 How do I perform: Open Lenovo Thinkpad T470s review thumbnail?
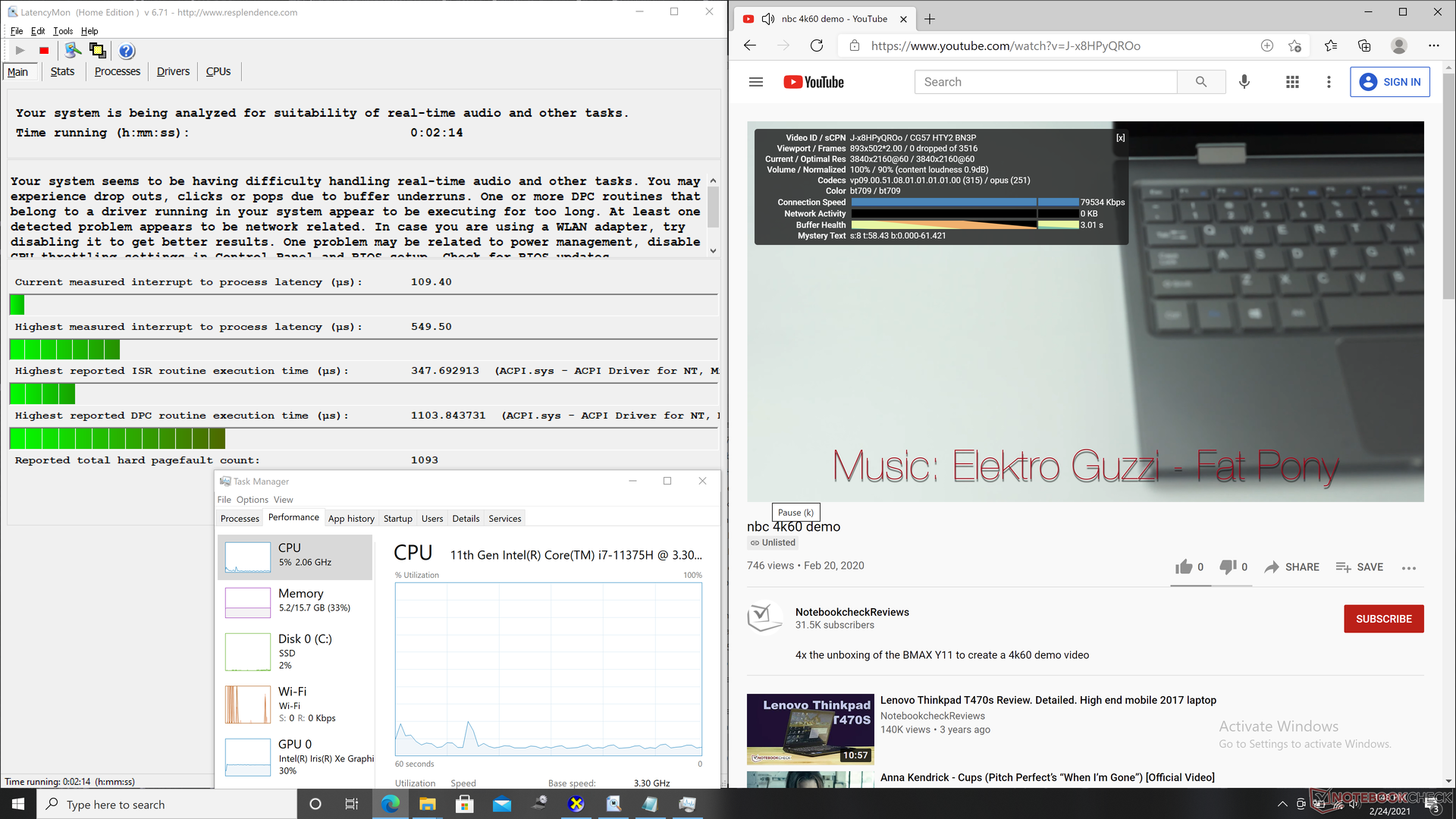coord(811,730)
